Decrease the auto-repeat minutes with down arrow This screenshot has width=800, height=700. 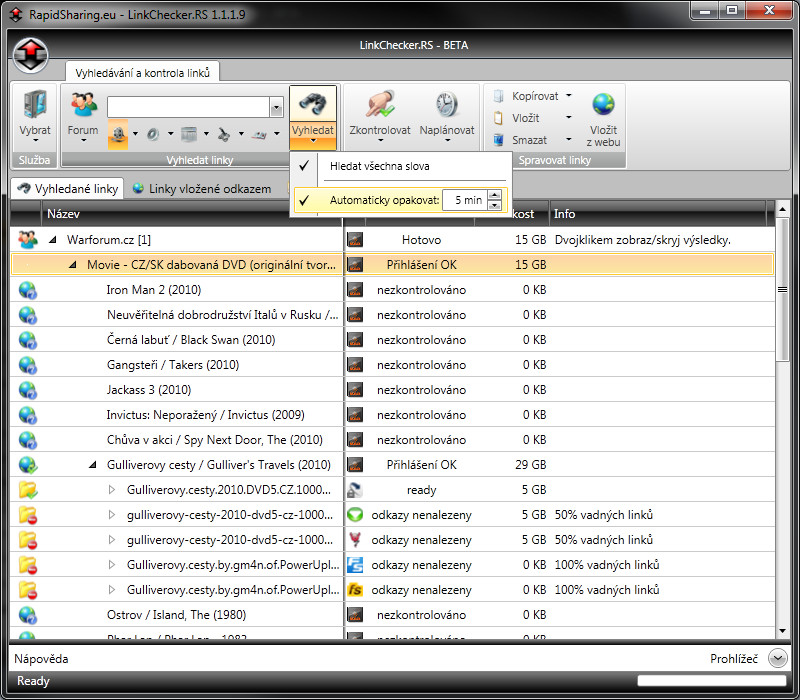coord(494,205)
